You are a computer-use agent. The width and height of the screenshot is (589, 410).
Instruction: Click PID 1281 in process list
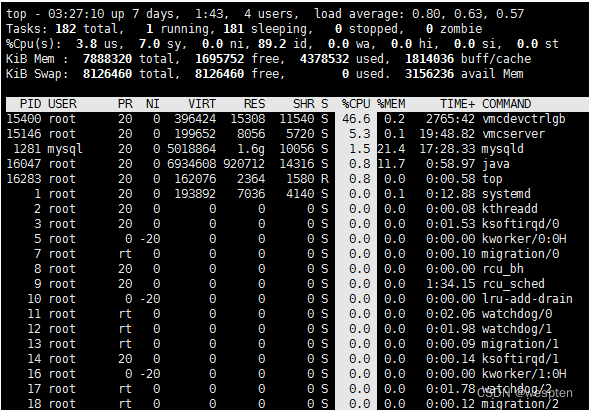(x=27, y=149)
